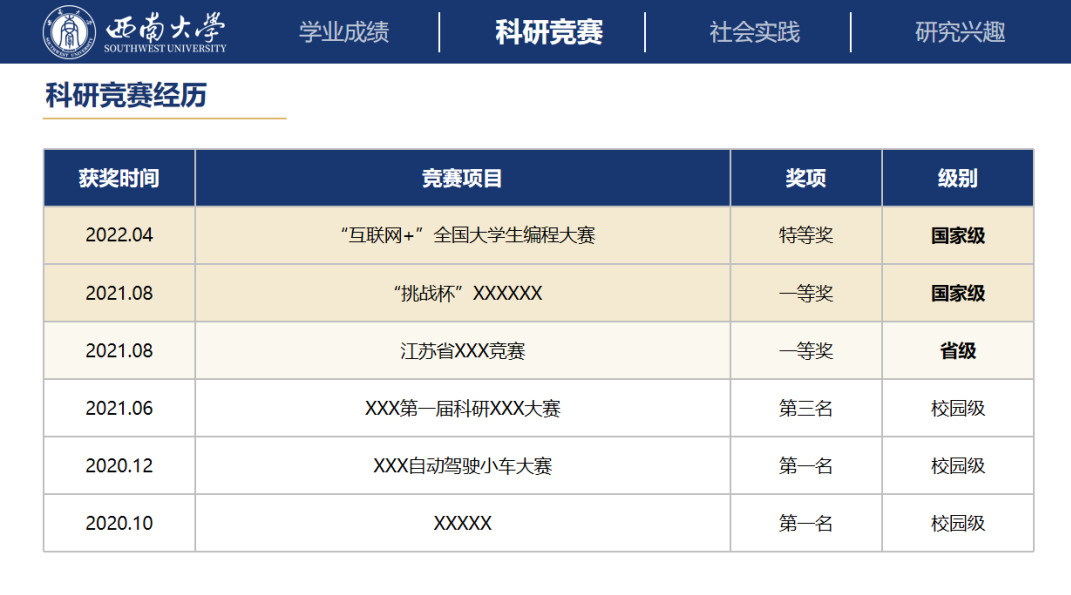1071x595 pixels.
Task: Switch to the 社会实践 tab
Action: (754, 32)
